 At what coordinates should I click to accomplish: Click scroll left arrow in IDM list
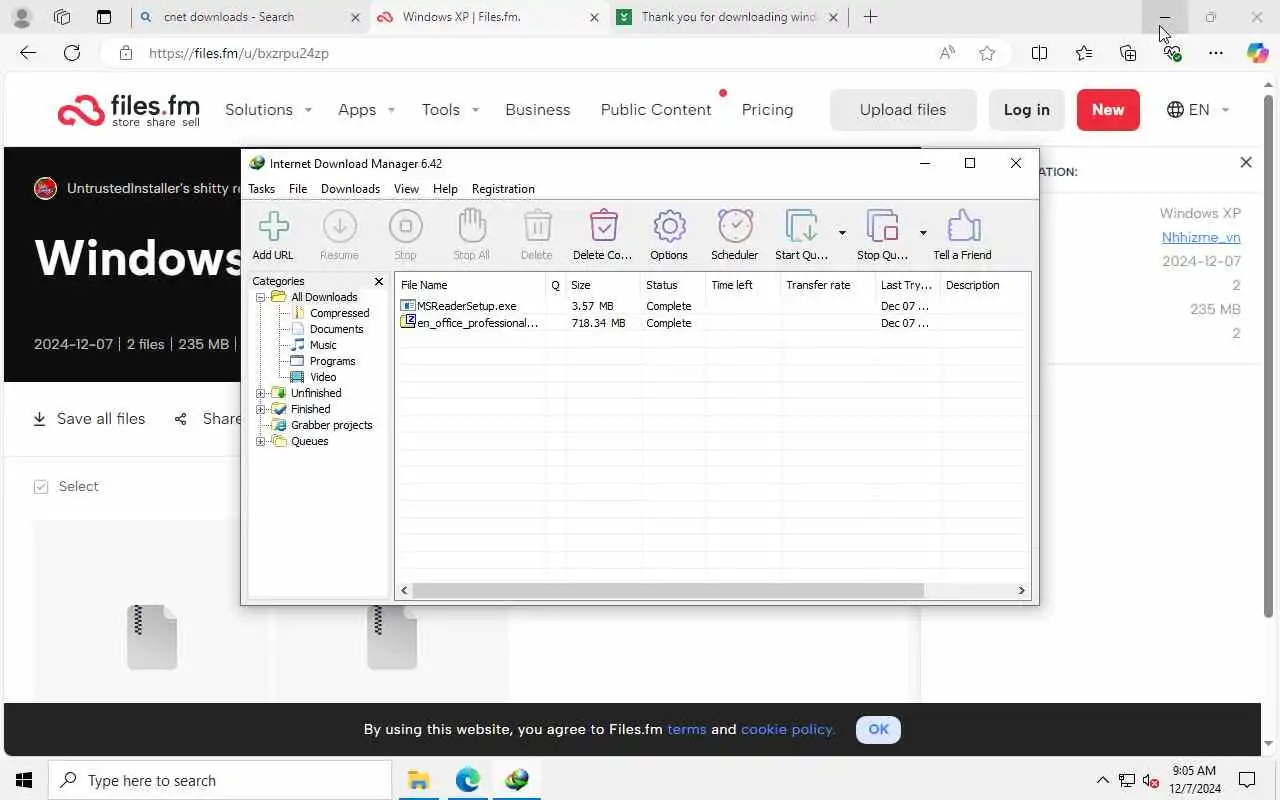point(404,591)
